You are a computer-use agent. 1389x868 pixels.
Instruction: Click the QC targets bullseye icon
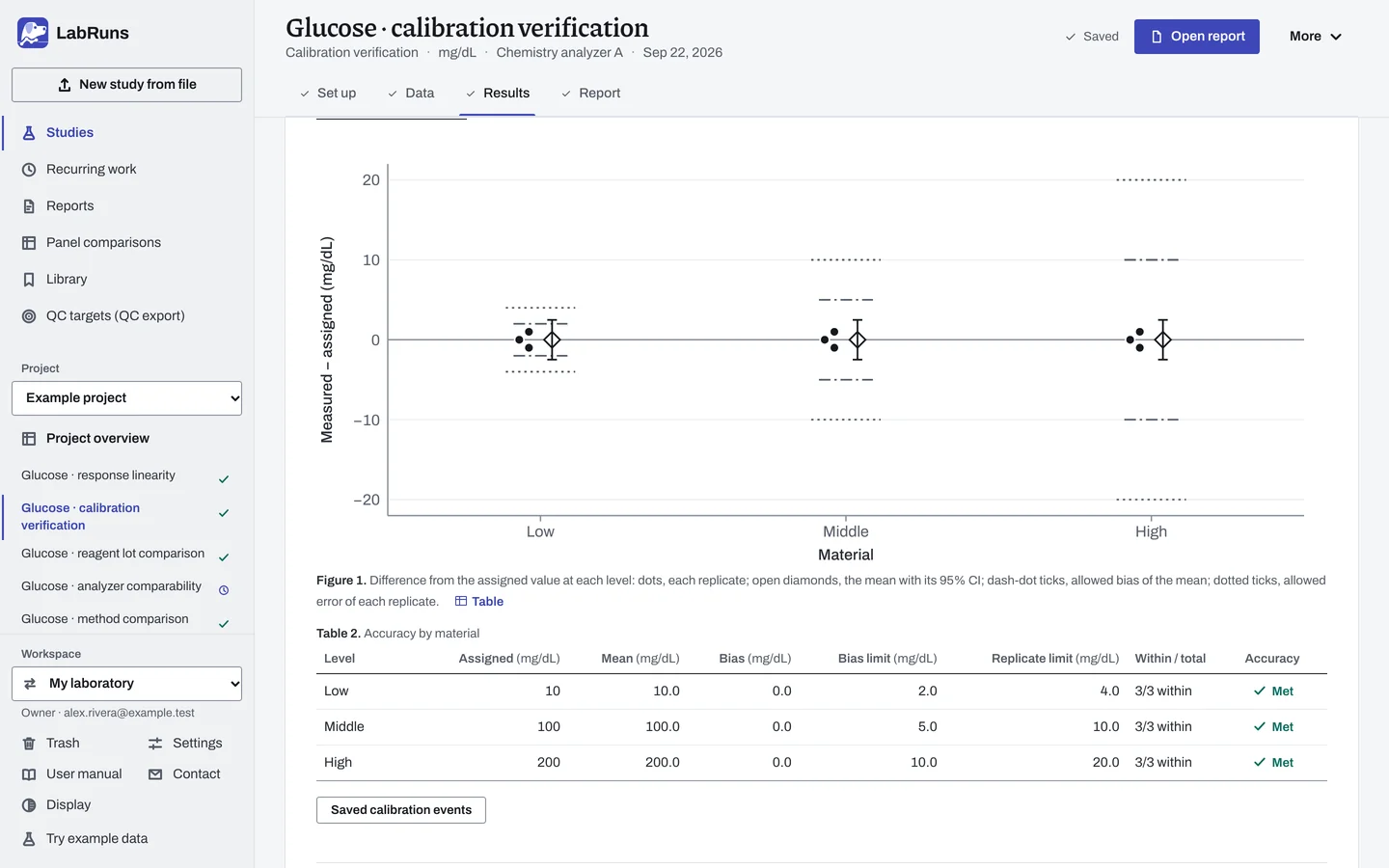(29, 316)
